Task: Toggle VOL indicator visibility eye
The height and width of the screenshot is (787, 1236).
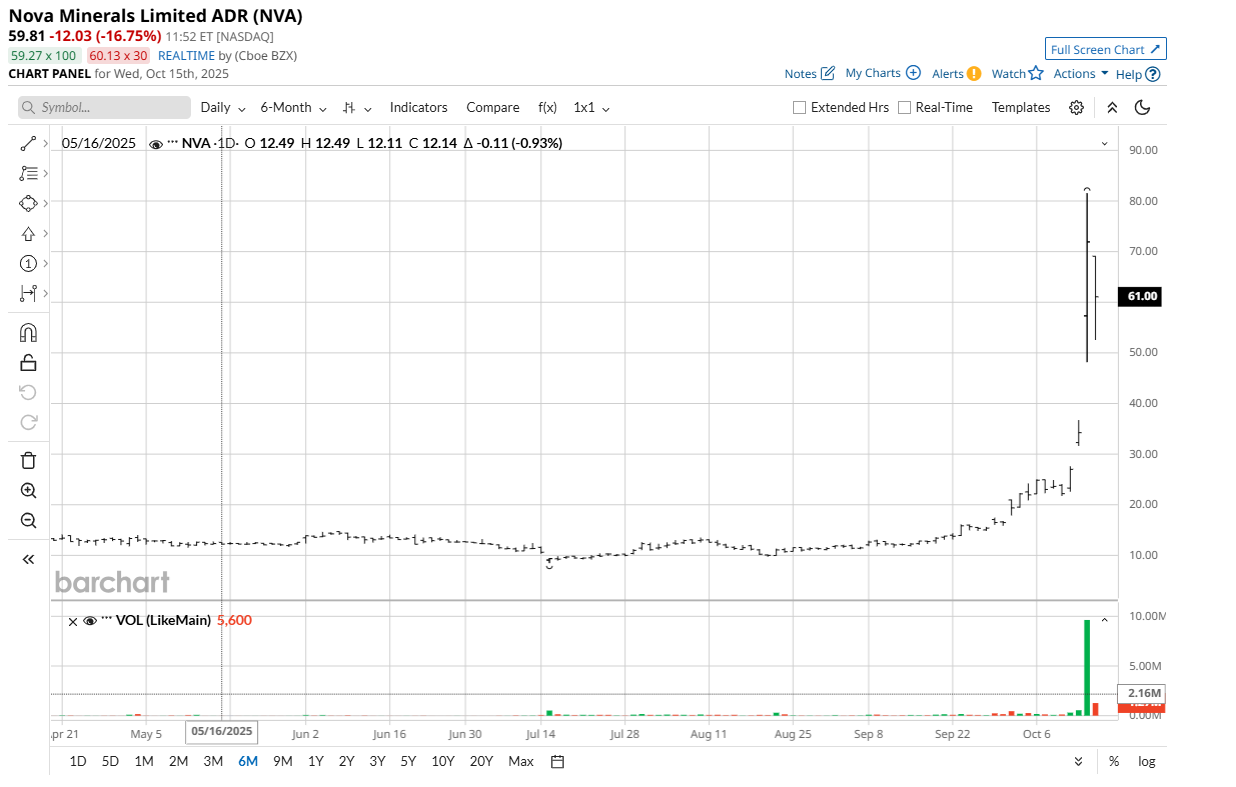Action: [90, 621]
